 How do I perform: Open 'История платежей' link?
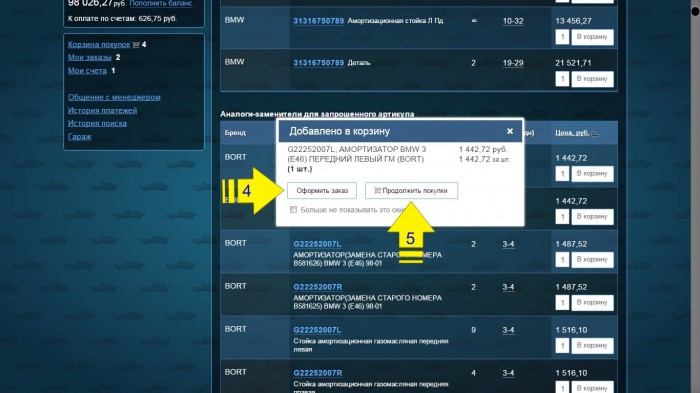click(x=102, y=111)
